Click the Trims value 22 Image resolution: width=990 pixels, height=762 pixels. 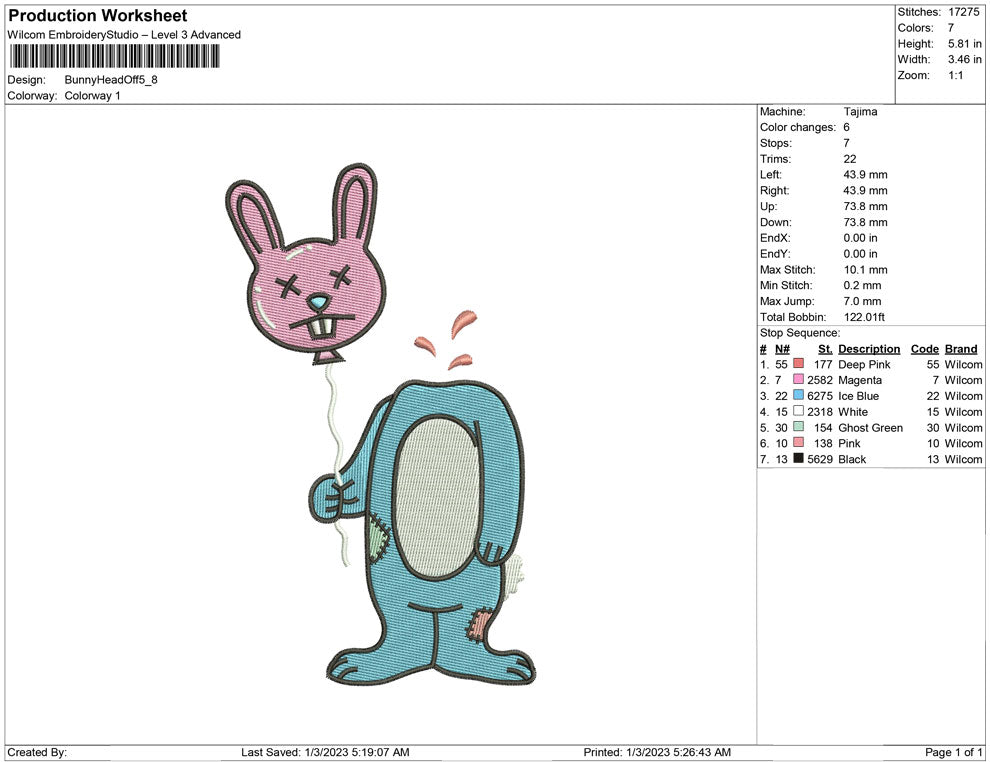(850, 158)
